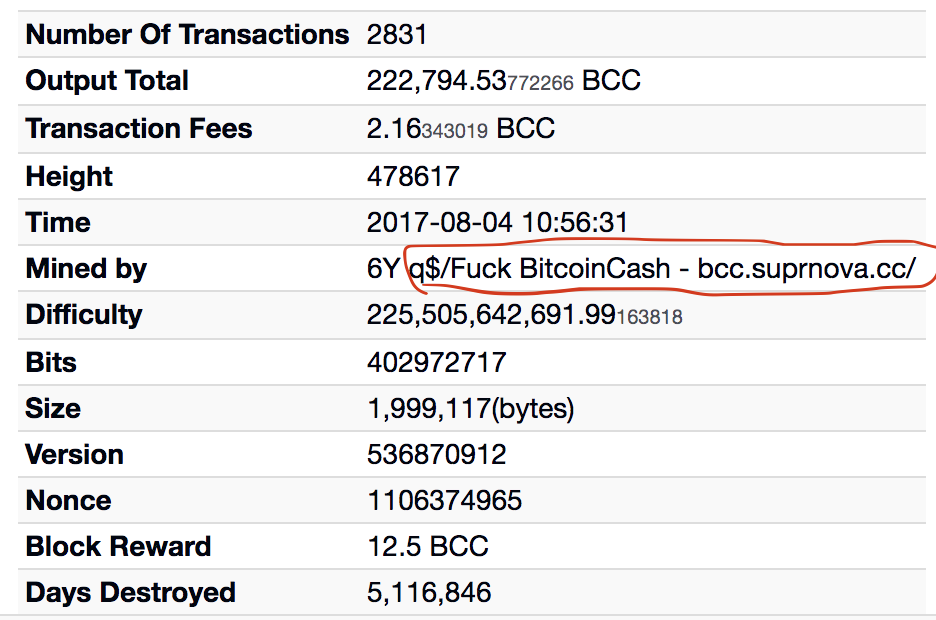Click the block height 478617

[x=413, y=176]
